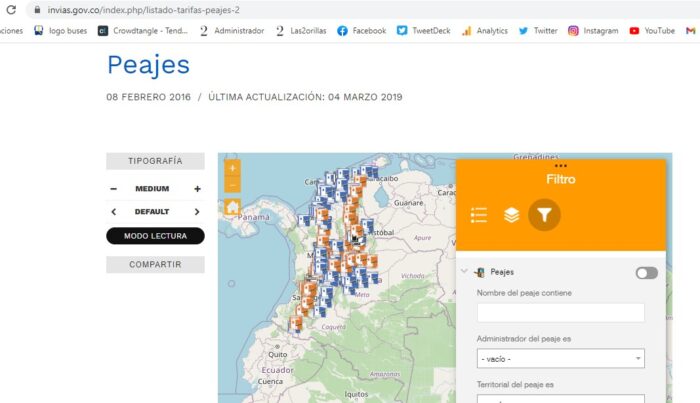Screen dimensions: 700x403
Task: Open Territorial del peaje dropdown
Action: click(x=561, y=399)
